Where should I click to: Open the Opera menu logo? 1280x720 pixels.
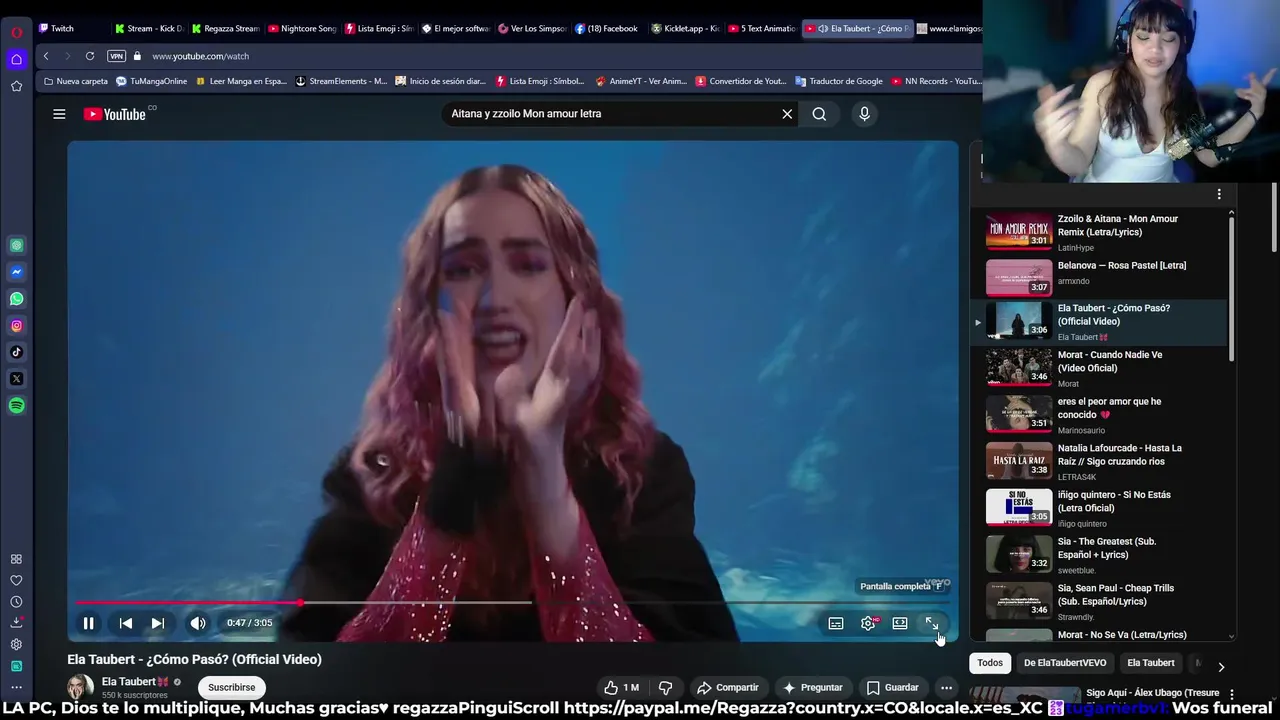[x=16, y=32]
